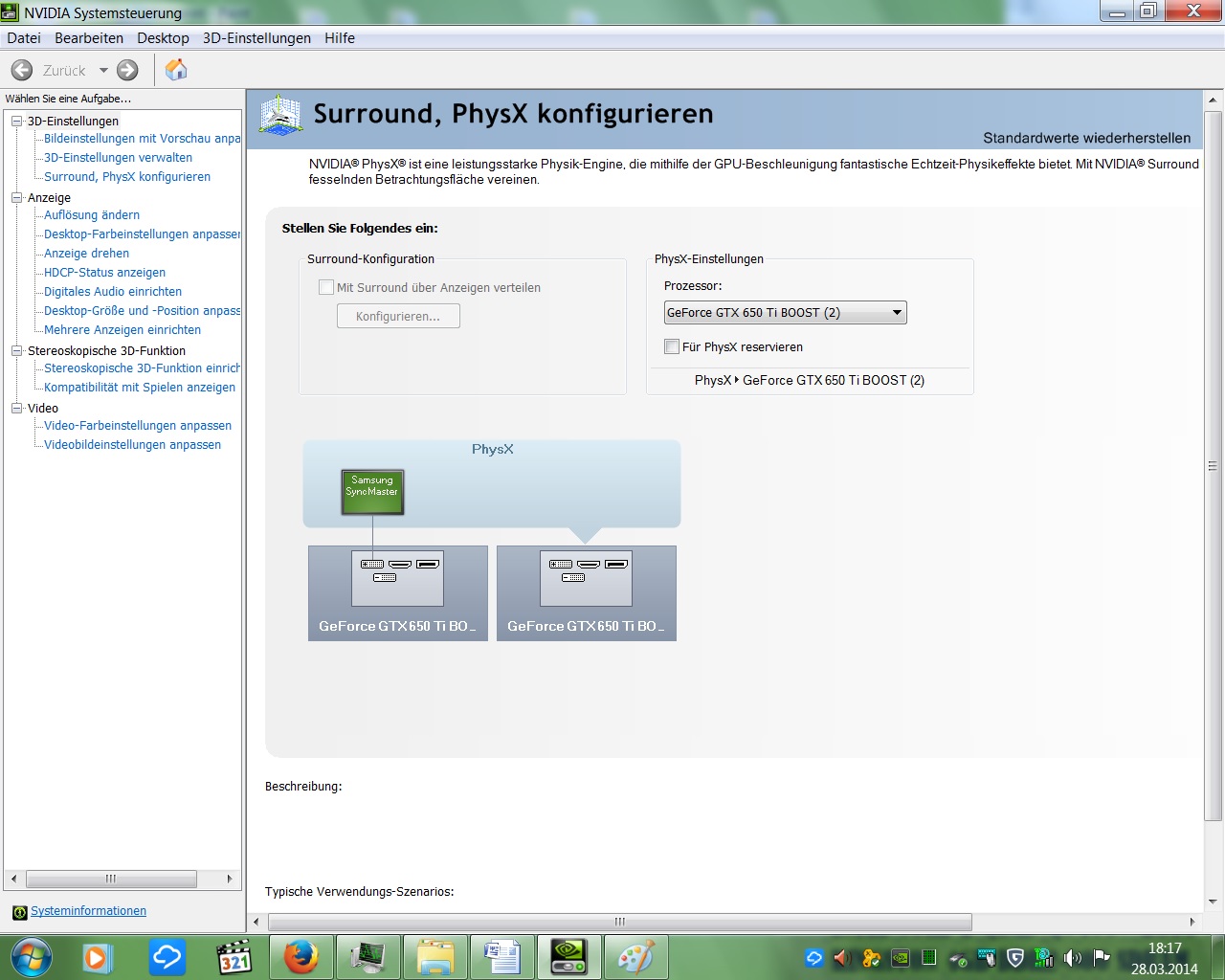1225x980 pixels.
Task: Click the Back arrow button
Action: point(22,70)
